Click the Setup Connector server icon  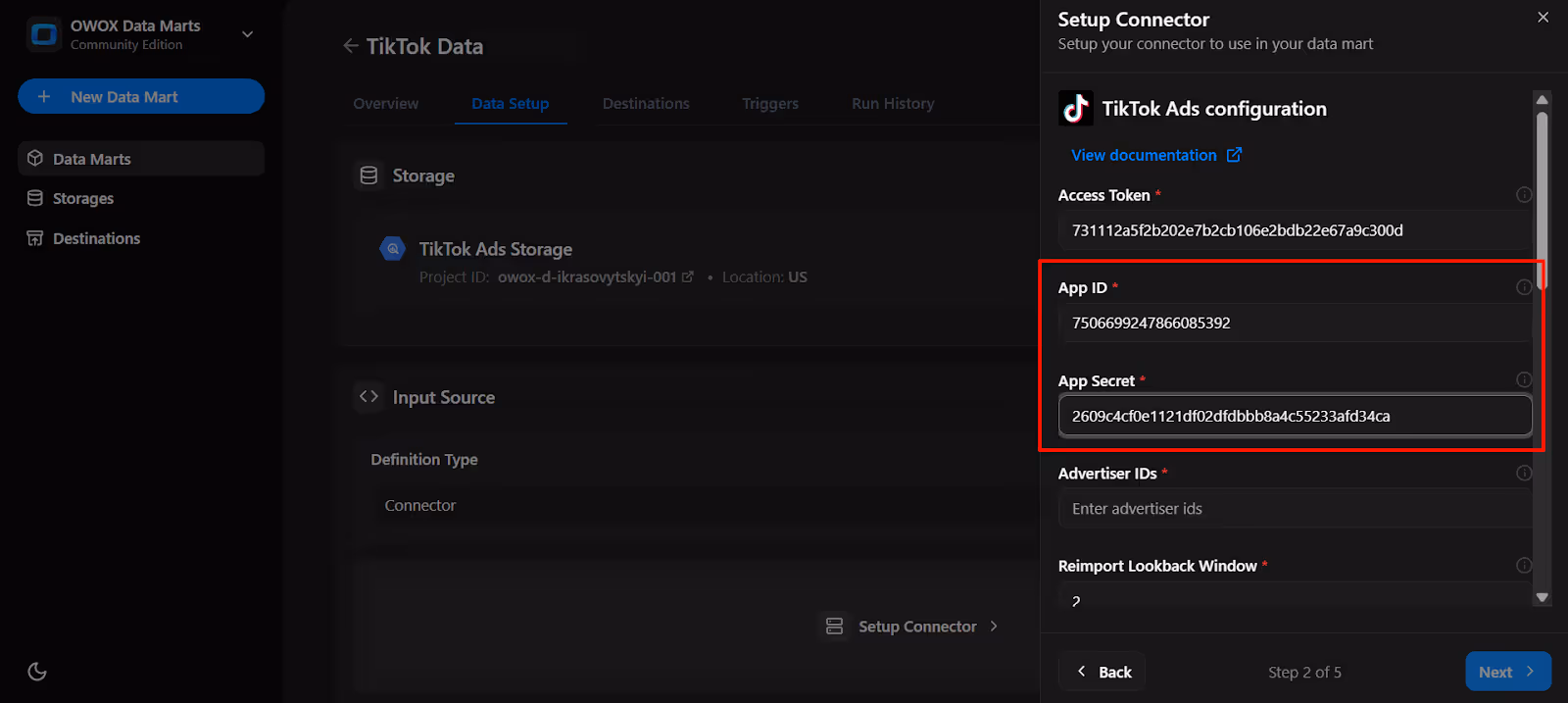pyautogui.click(x=835, y=627)
